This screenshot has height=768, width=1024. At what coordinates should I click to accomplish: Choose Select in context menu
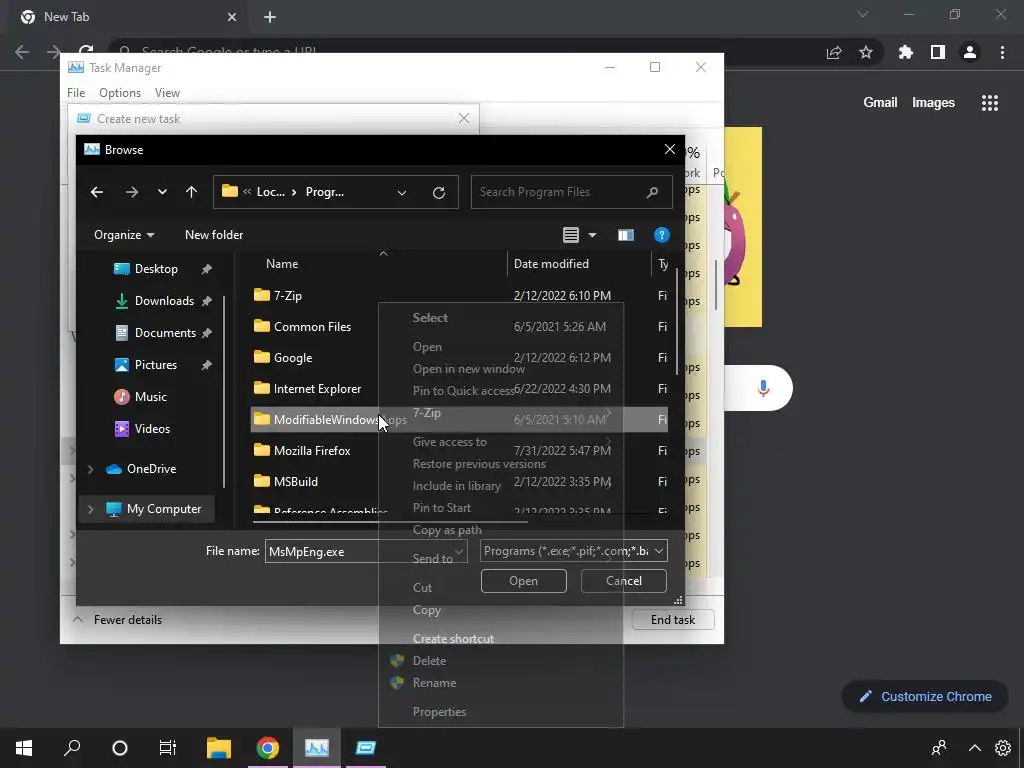pyautogui.click(x=430, y=318)
